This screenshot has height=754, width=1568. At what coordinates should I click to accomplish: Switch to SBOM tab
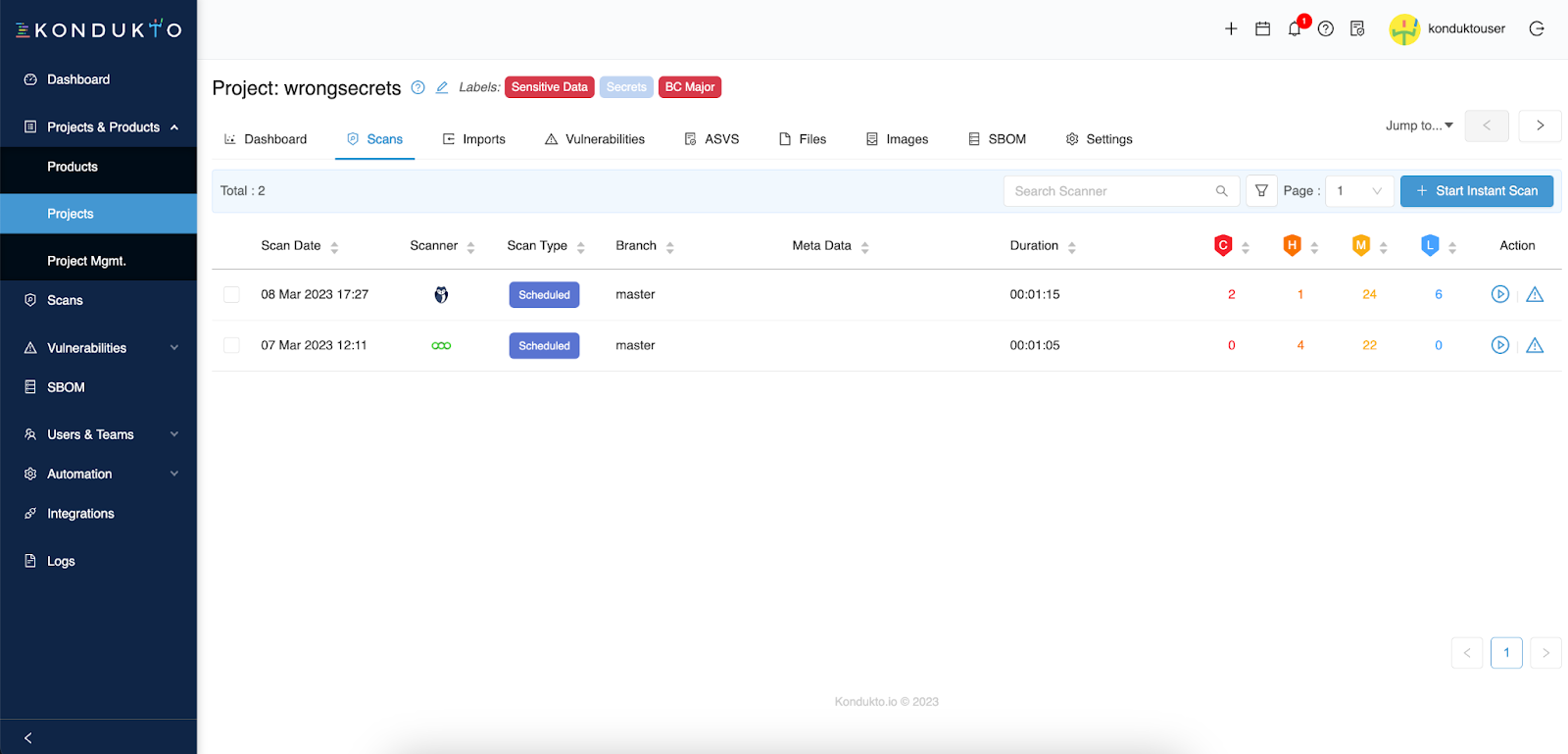(x=997, y=139)
